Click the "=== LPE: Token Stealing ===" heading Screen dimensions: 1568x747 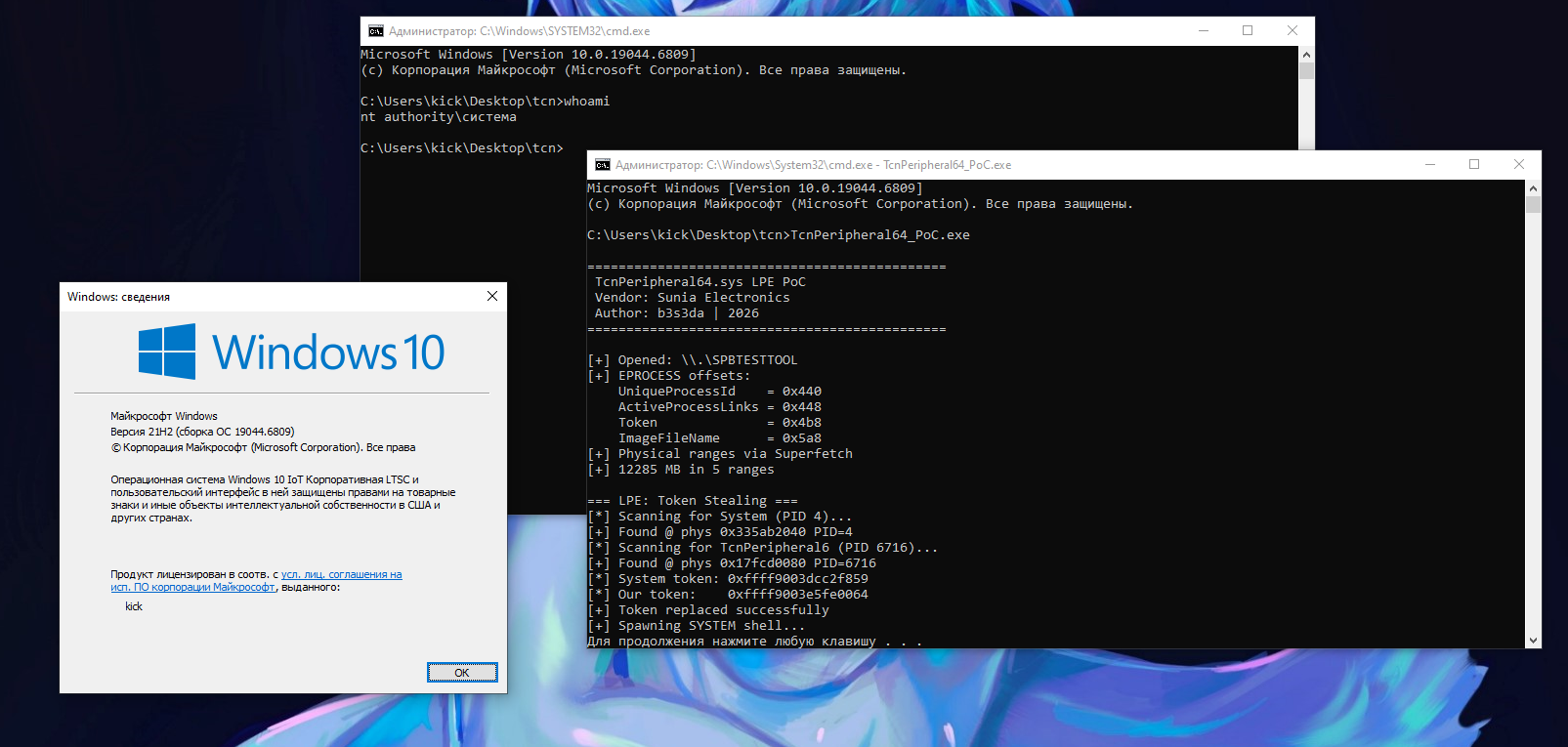(693, 501)
